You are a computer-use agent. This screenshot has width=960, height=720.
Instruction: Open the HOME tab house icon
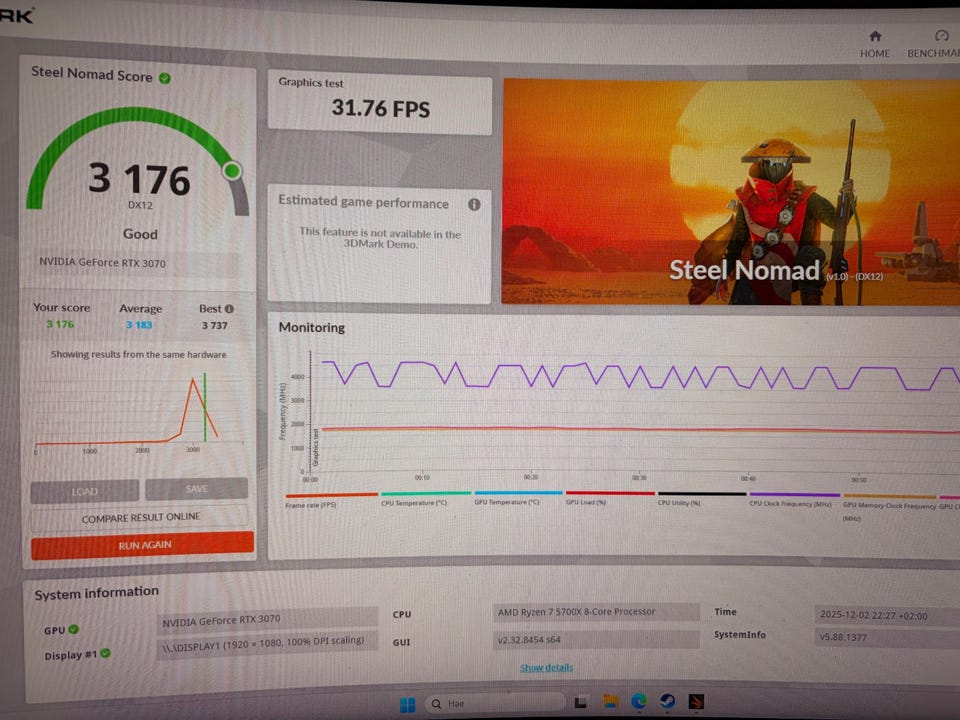875,37
